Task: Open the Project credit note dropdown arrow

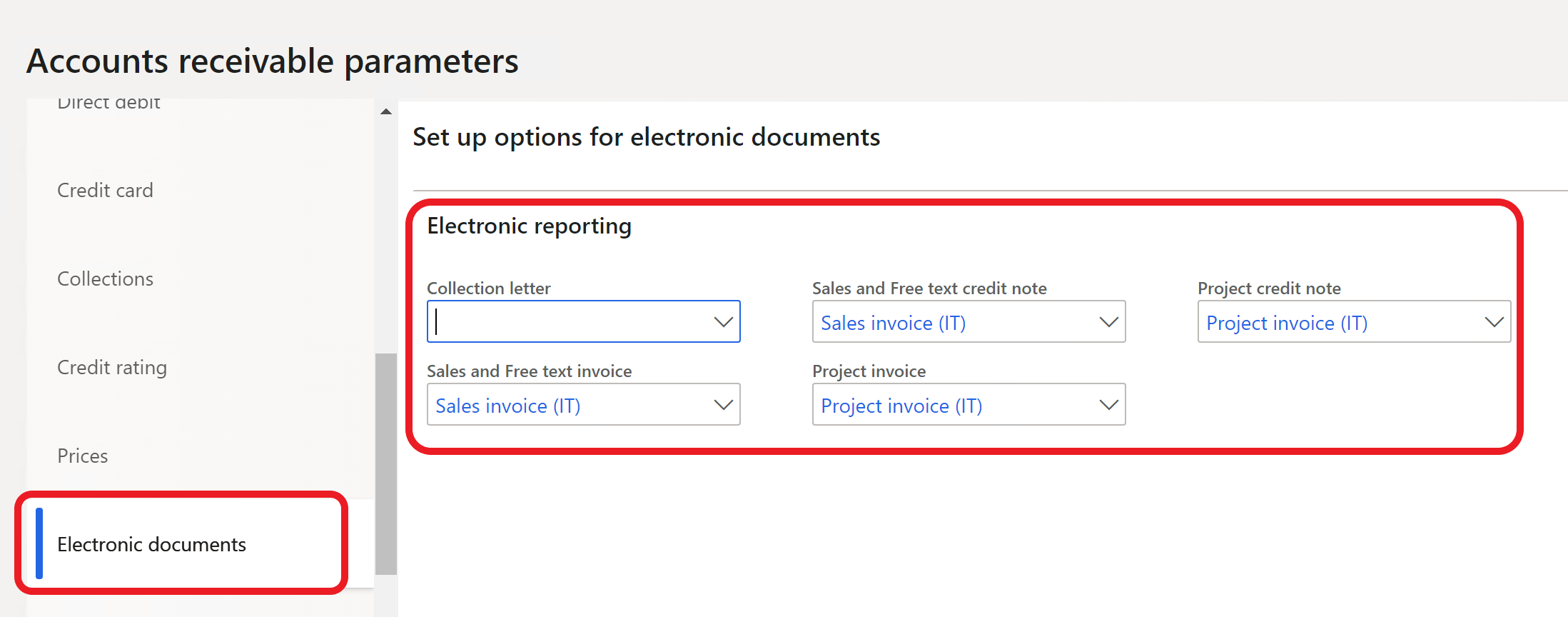Action: (x=1494, y=322)
